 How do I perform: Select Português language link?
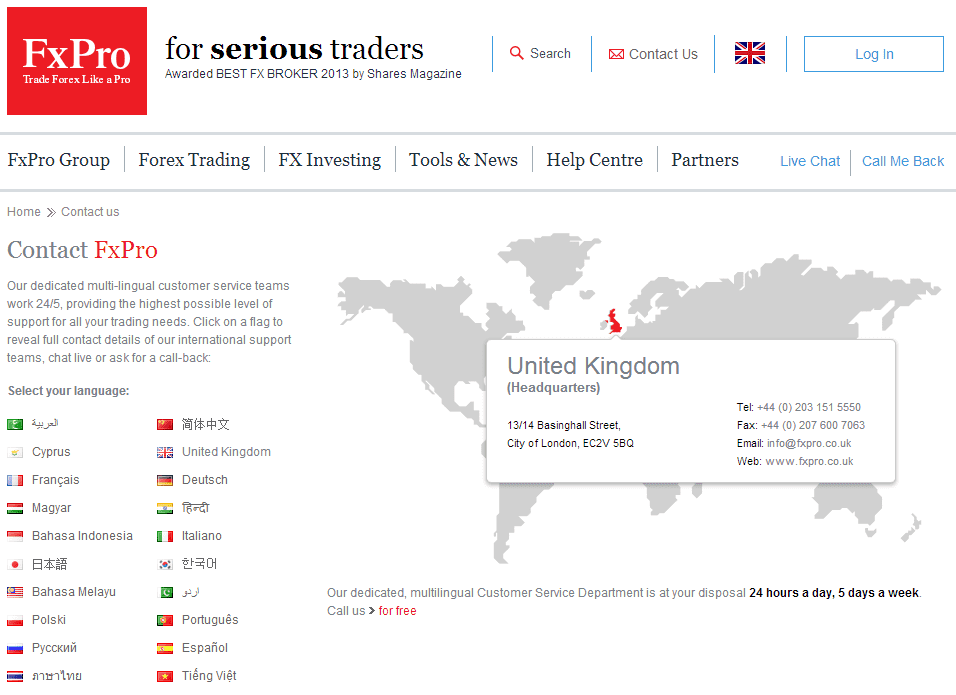coord(210,620)
